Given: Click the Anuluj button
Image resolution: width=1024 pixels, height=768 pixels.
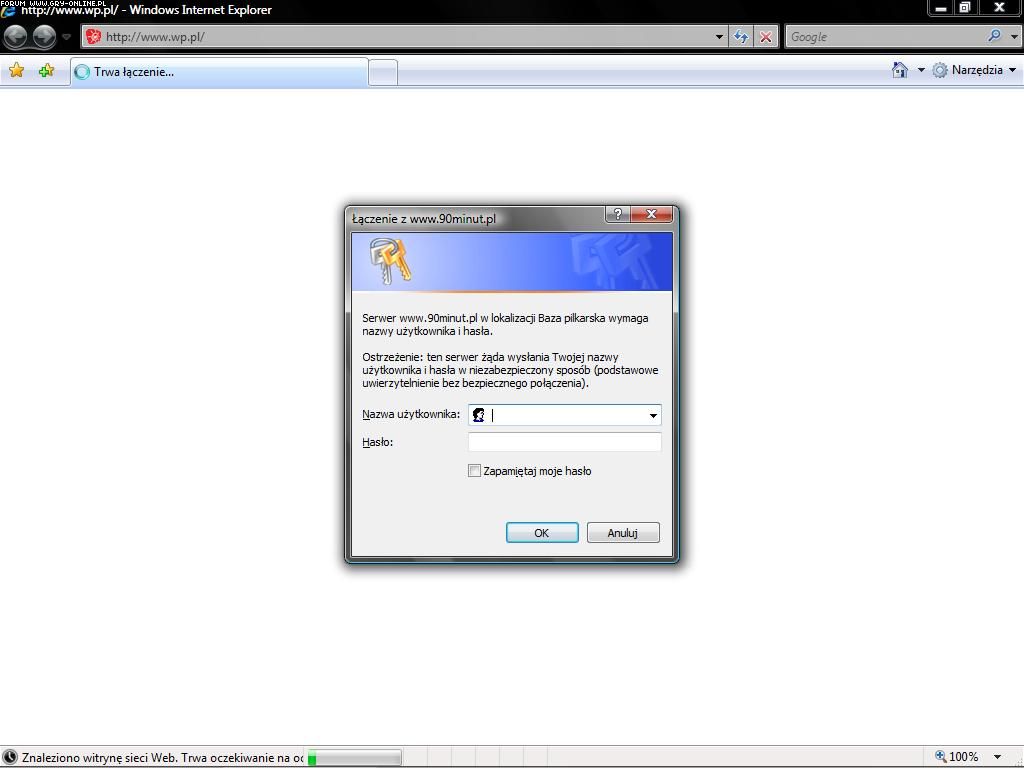Looking at the screenshot, I should (622, 533).
